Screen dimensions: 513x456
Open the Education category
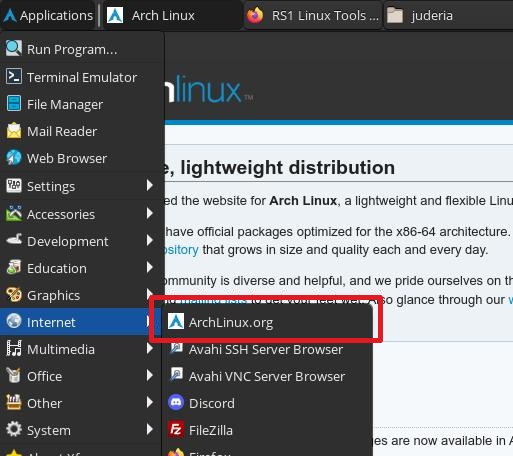pyautogui.click(x=80, y=268)
